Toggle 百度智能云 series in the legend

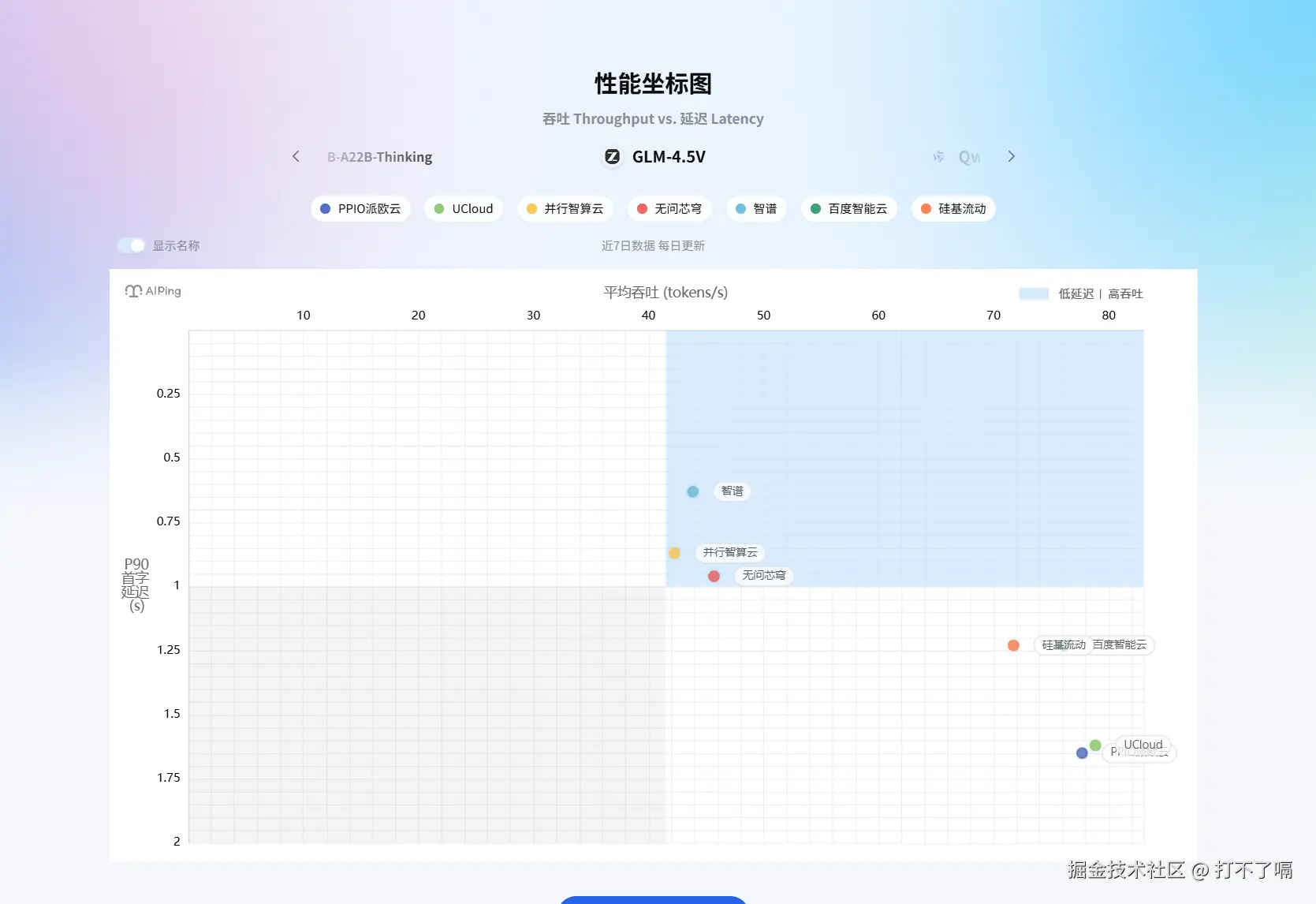(849, 208)
